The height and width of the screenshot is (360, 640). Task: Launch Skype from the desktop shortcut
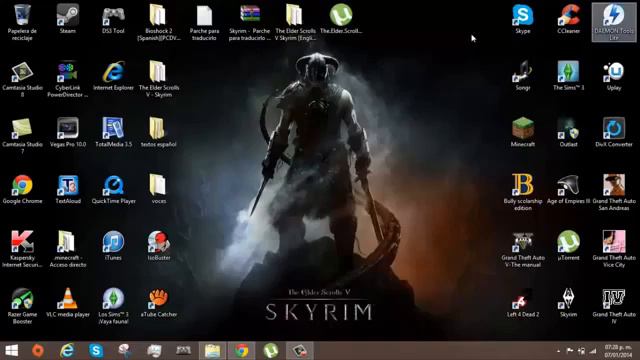point(523,19)
